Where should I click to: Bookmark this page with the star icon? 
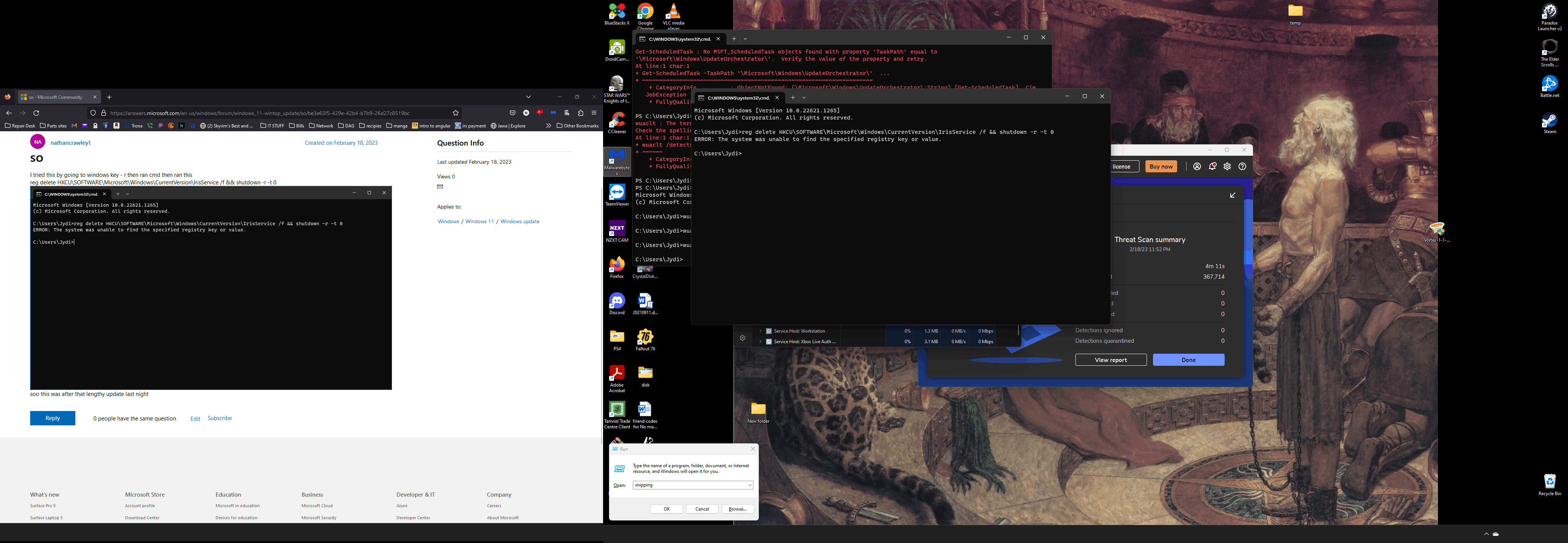(x=455, y=113)
